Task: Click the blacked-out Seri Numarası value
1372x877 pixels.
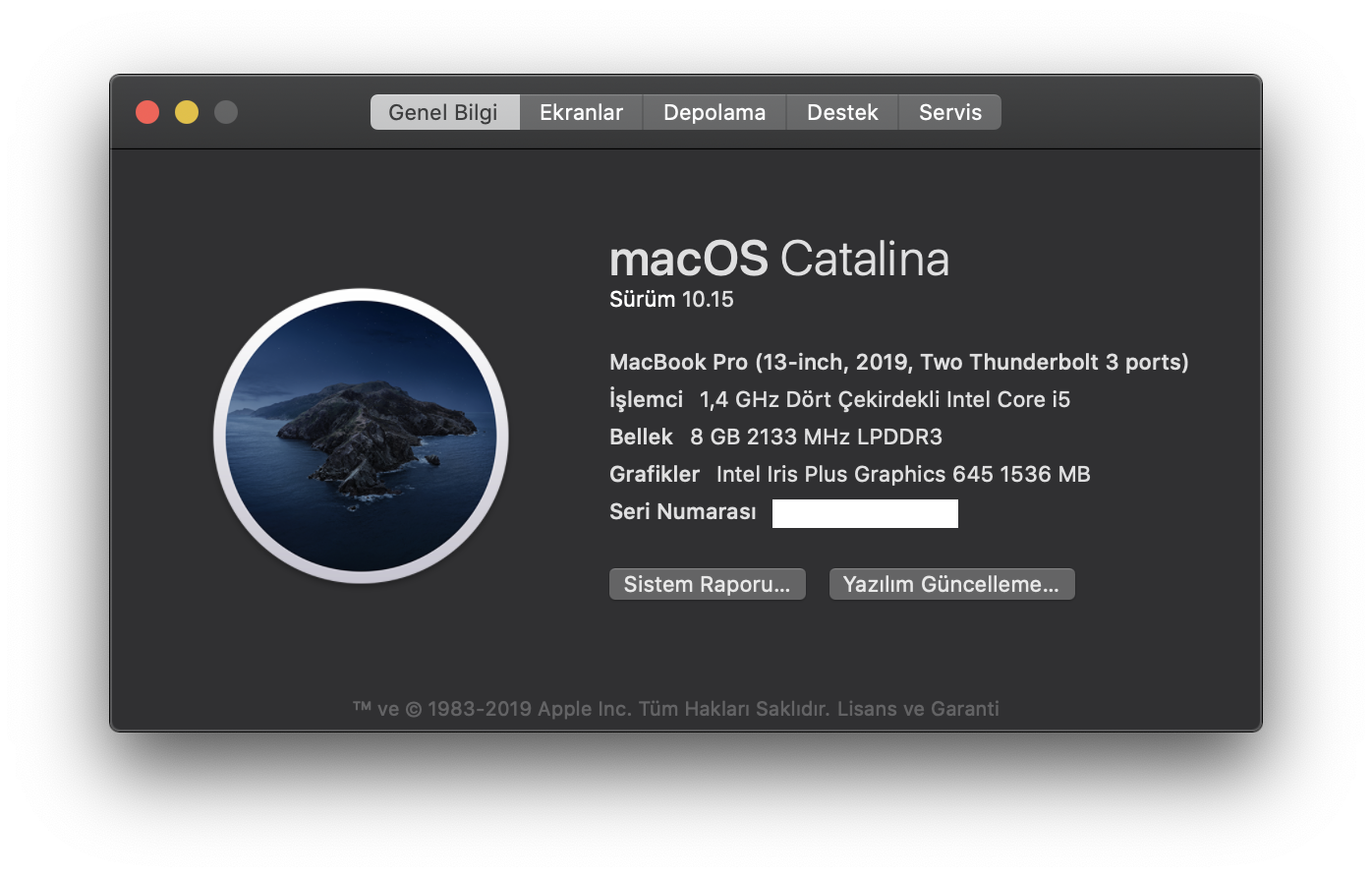Action: (x=865, y=513)
